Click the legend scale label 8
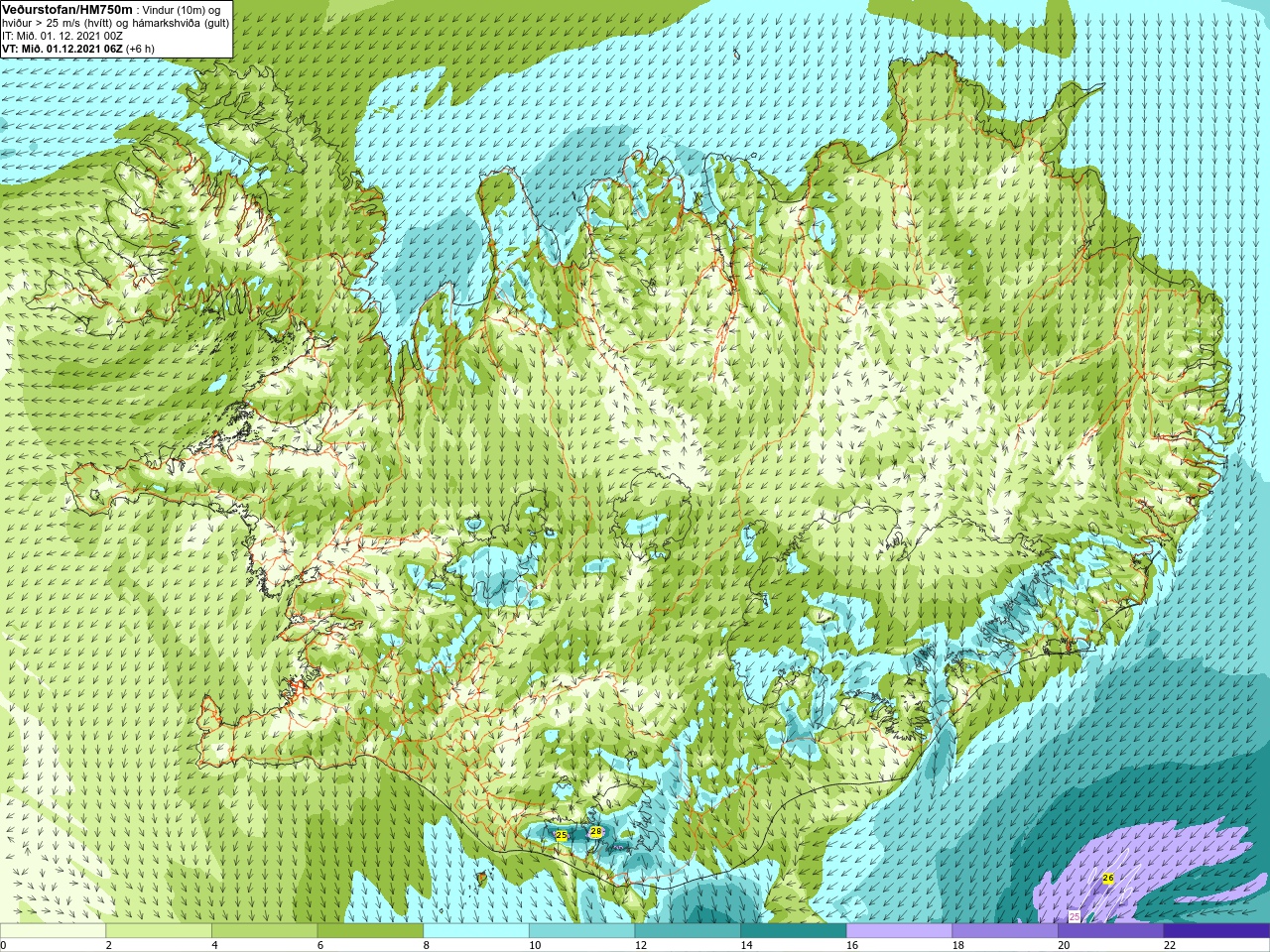 pyautogui.click(x=427, y=945)
